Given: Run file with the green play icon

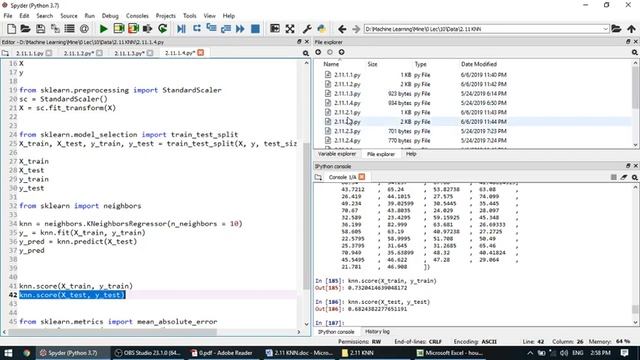Looking at the screenshot, I should click(x=103, y=29).
